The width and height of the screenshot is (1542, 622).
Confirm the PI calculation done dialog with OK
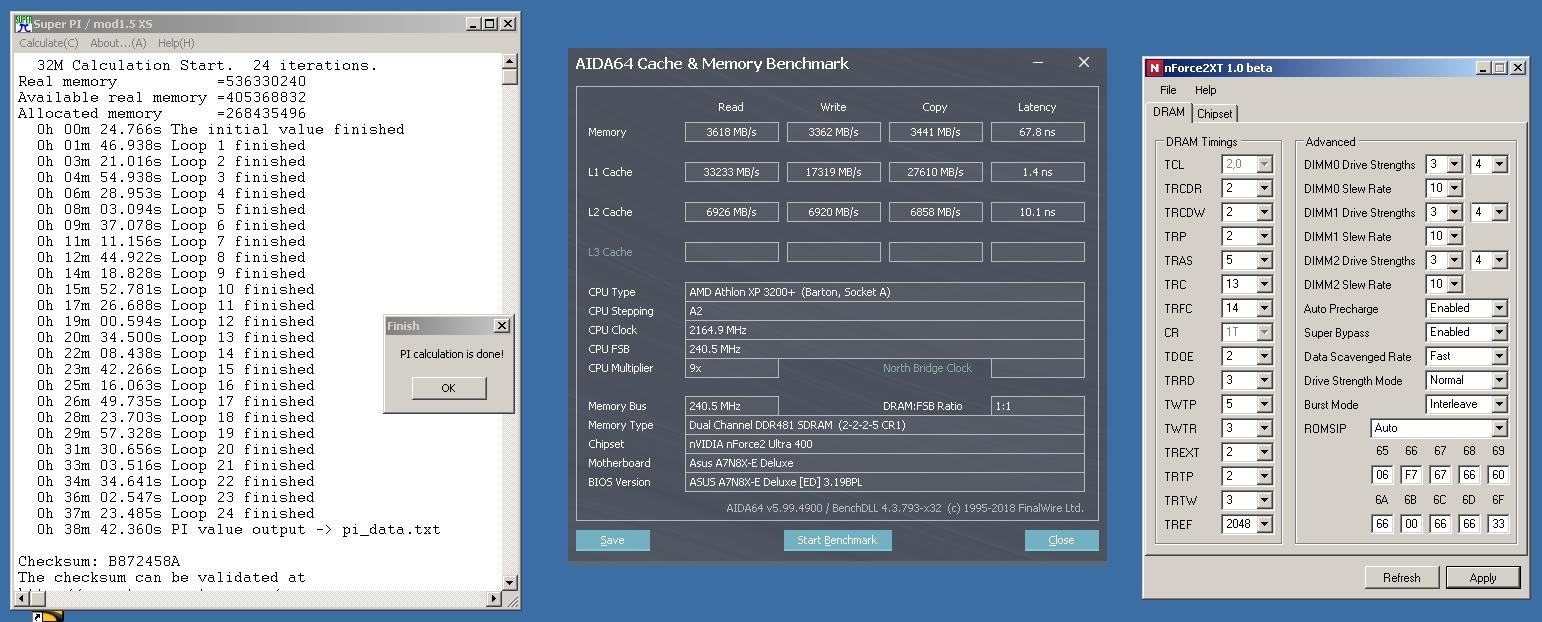(x=448, y=388)
